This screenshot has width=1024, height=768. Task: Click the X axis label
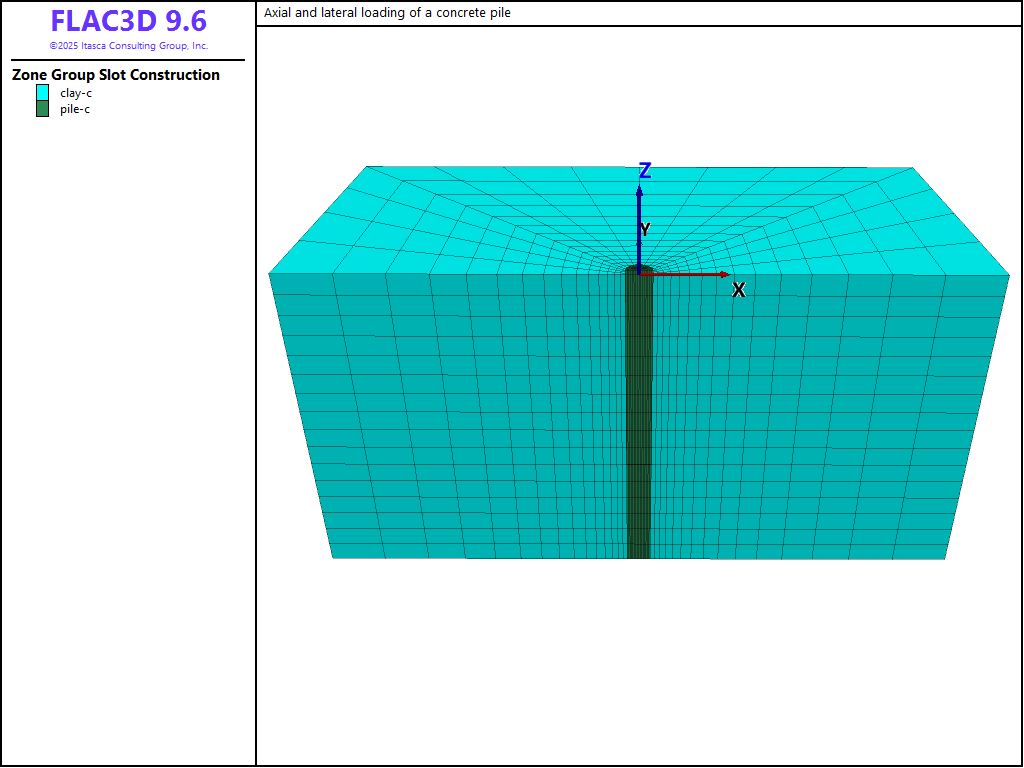[x=739, y=290]
